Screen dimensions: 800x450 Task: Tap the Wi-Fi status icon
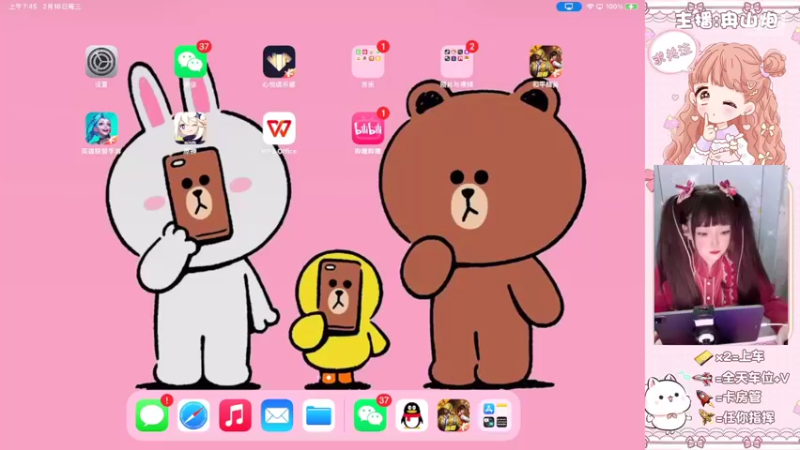(x=590, y=7)
